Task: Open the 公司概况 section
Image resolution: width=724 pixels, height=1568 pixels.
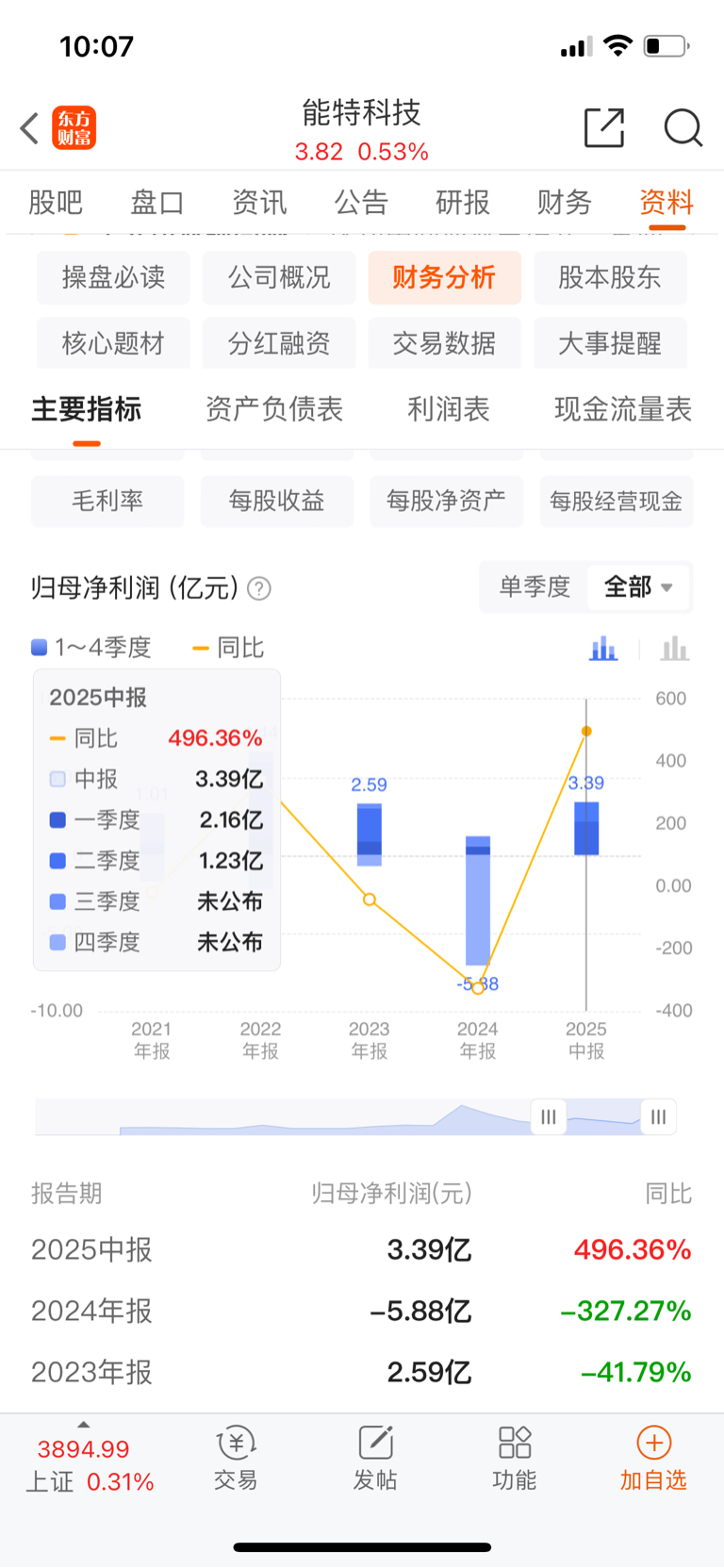Action: pos(279,277)
